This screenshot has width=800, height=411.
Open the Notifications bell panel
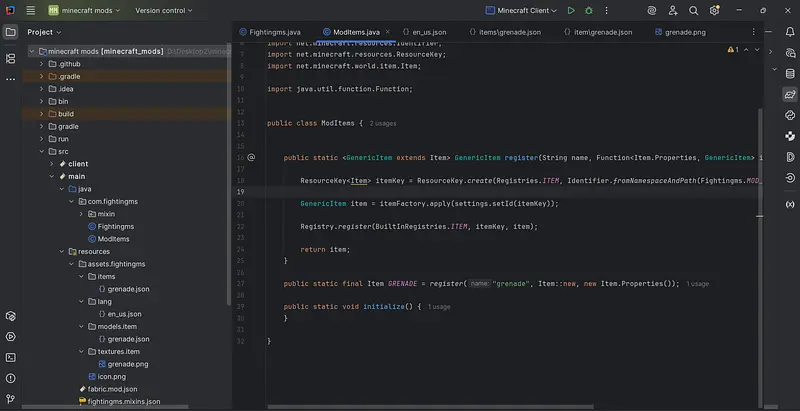pyautogui.click(x=789, y=32)
